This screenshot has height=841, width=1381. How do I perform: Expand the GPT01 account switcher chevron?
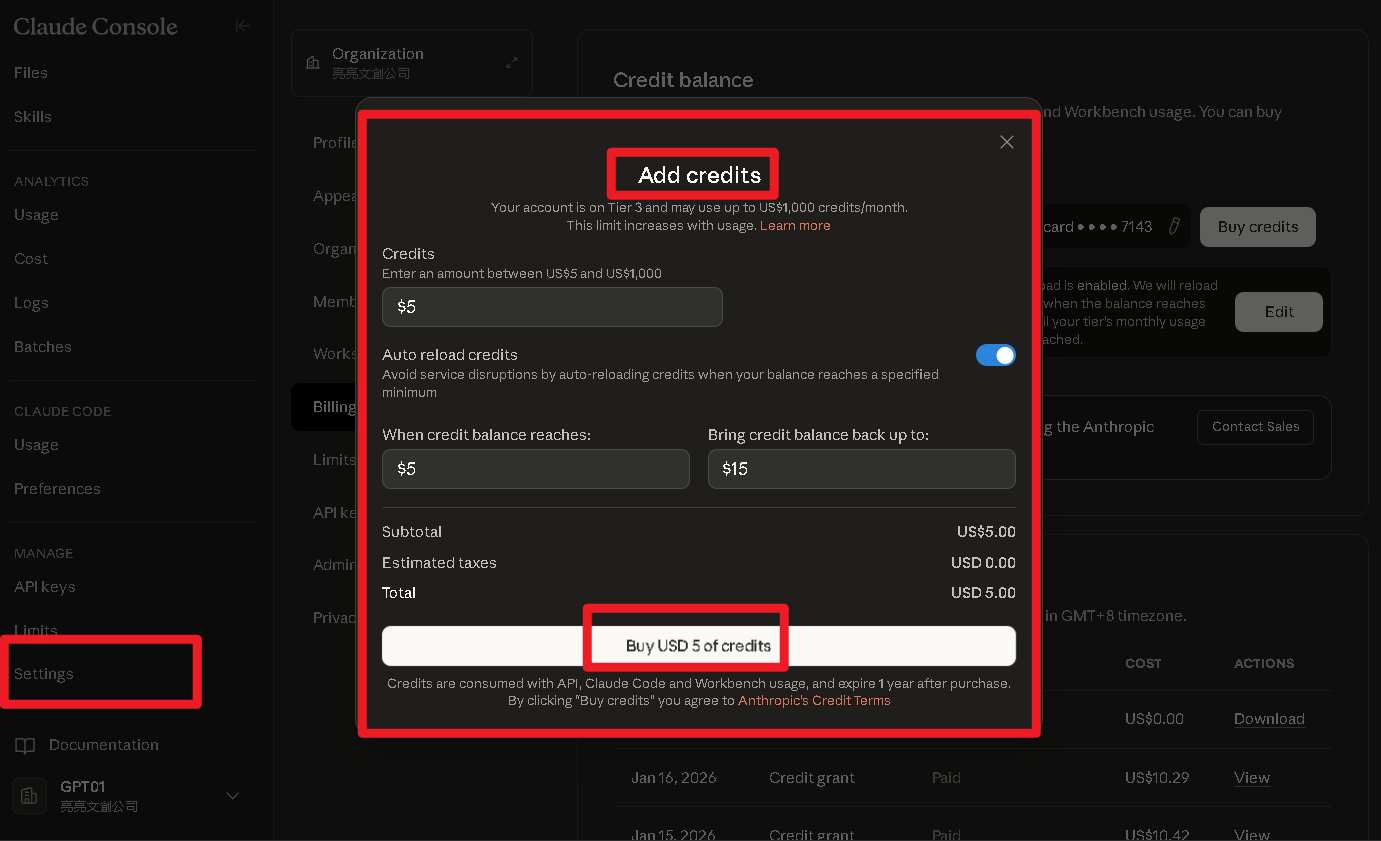pos(232,795)
